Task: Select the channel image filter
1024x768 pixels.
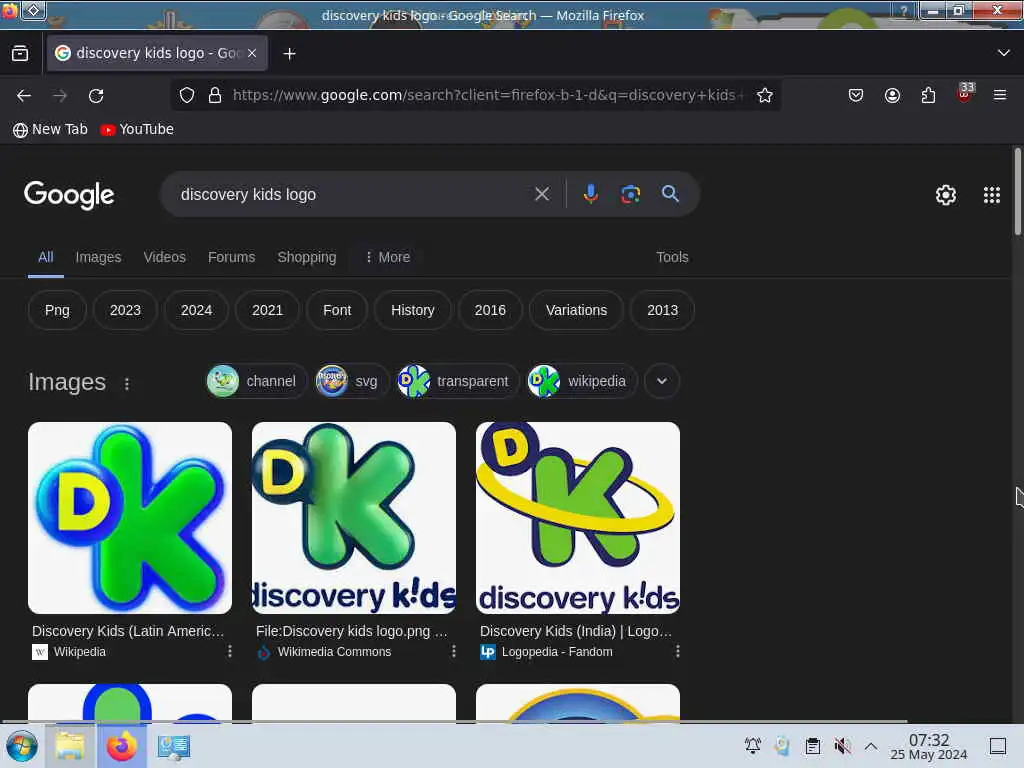Action: tap(255, 381)
